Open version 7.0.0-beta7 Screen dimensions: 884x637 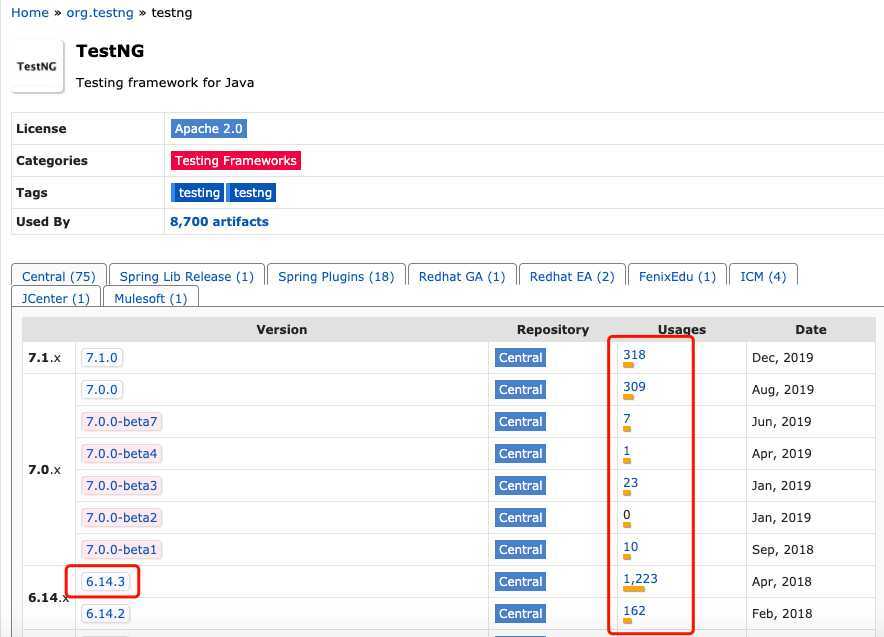click(121, 422)
